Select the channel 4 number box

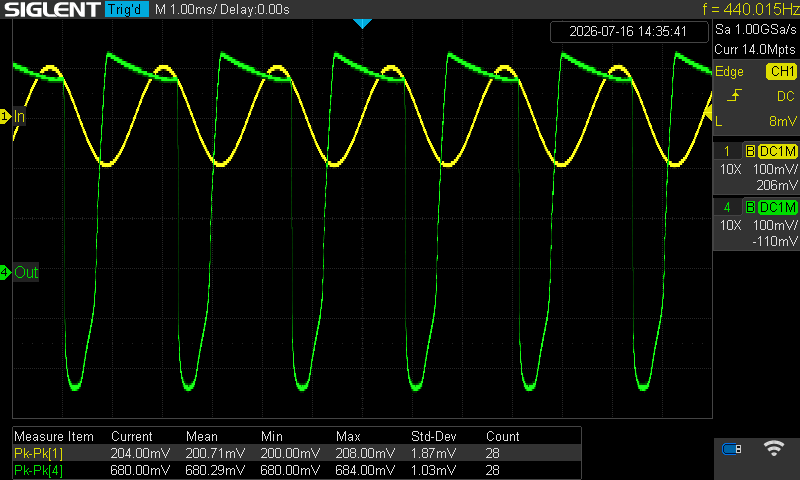[x=728, y=207]
